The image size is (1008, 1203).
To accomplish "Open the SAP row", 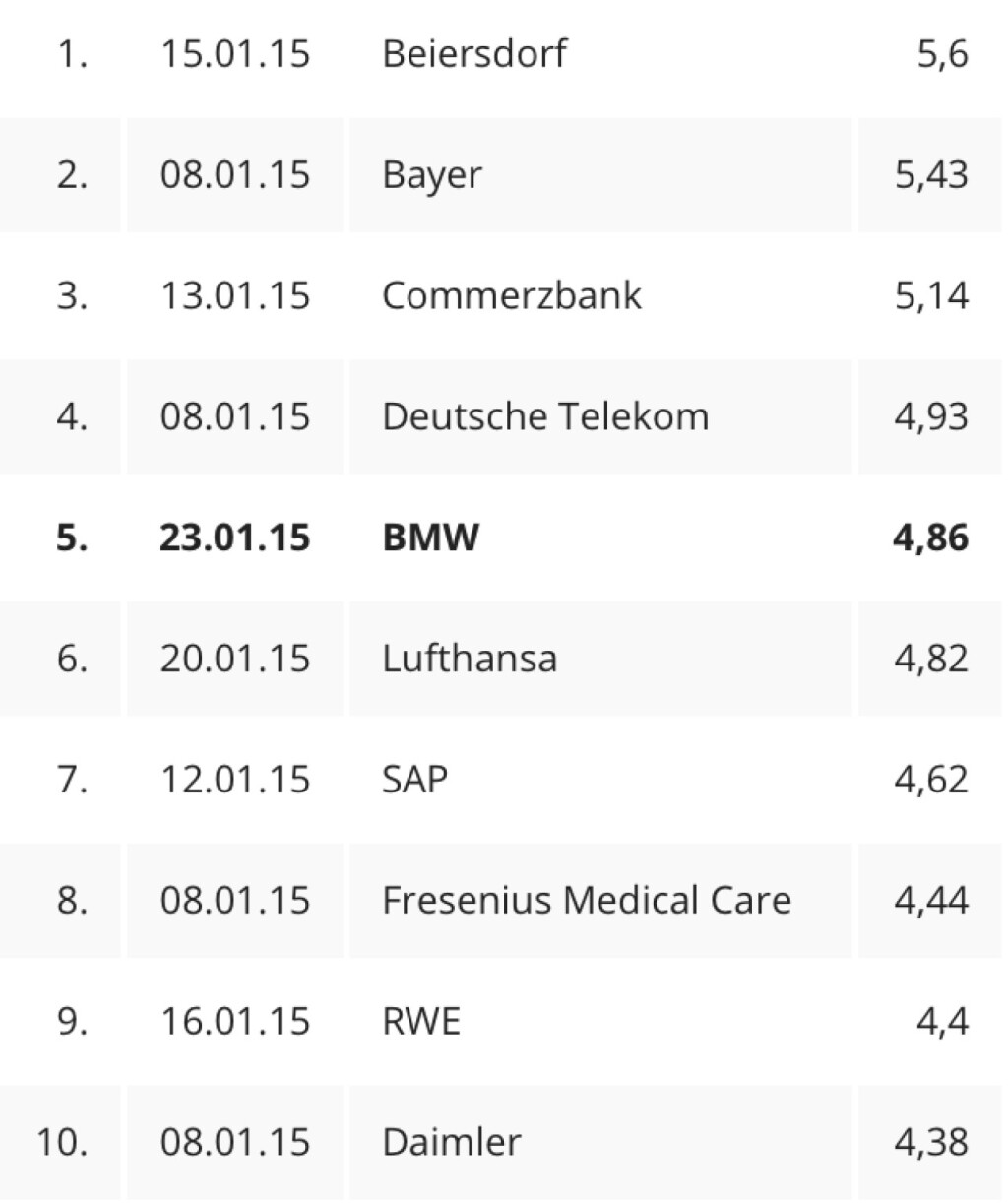I will [x=414, y=779].
